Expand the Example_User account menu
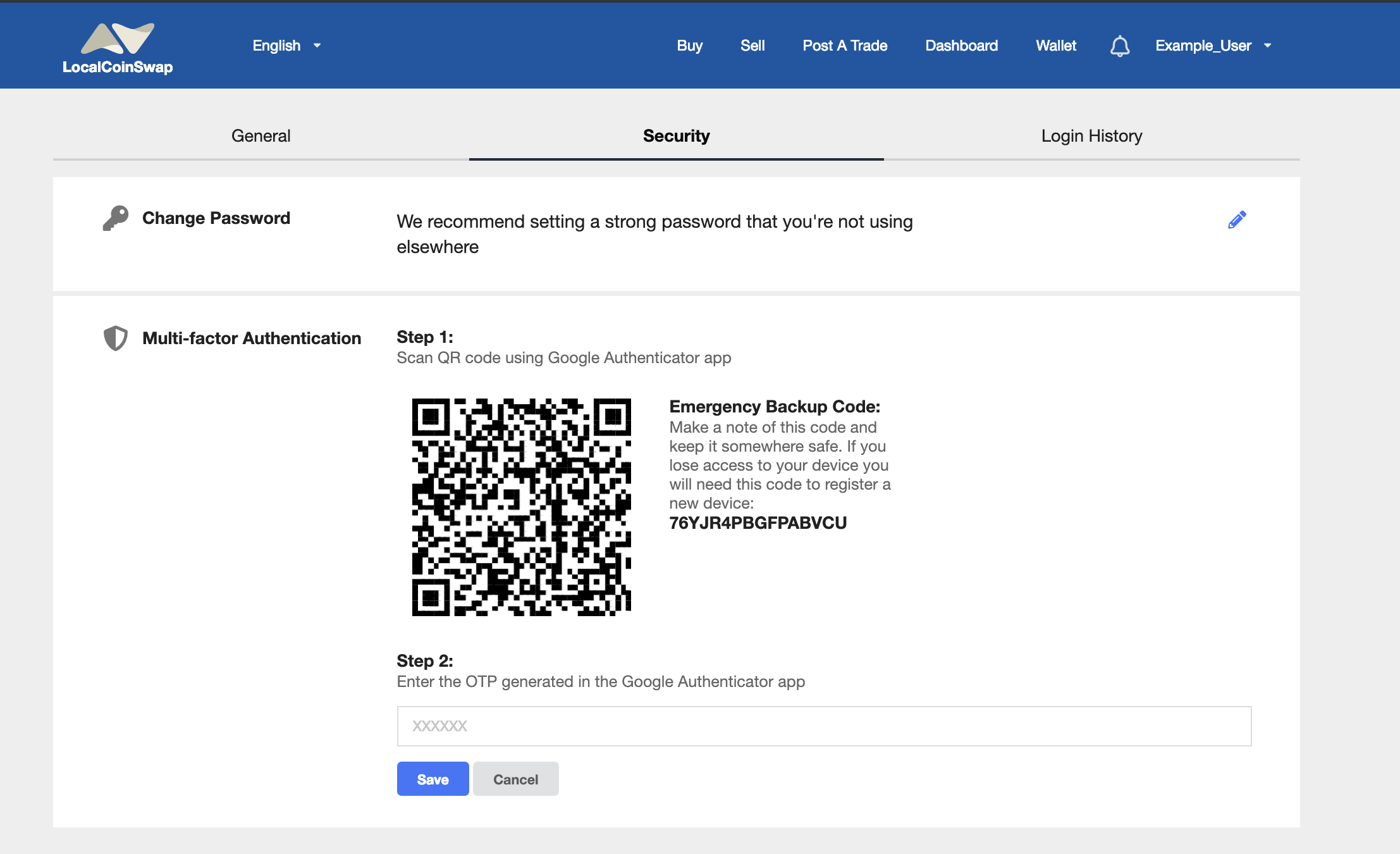 pos(1213,46)
